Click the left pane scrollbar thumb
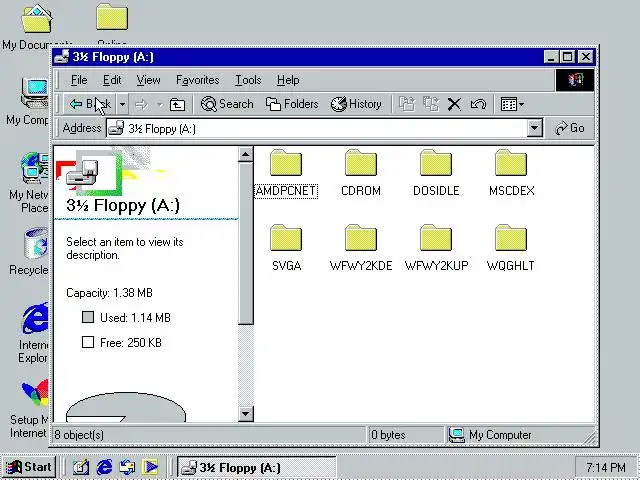 coord(246,243)
